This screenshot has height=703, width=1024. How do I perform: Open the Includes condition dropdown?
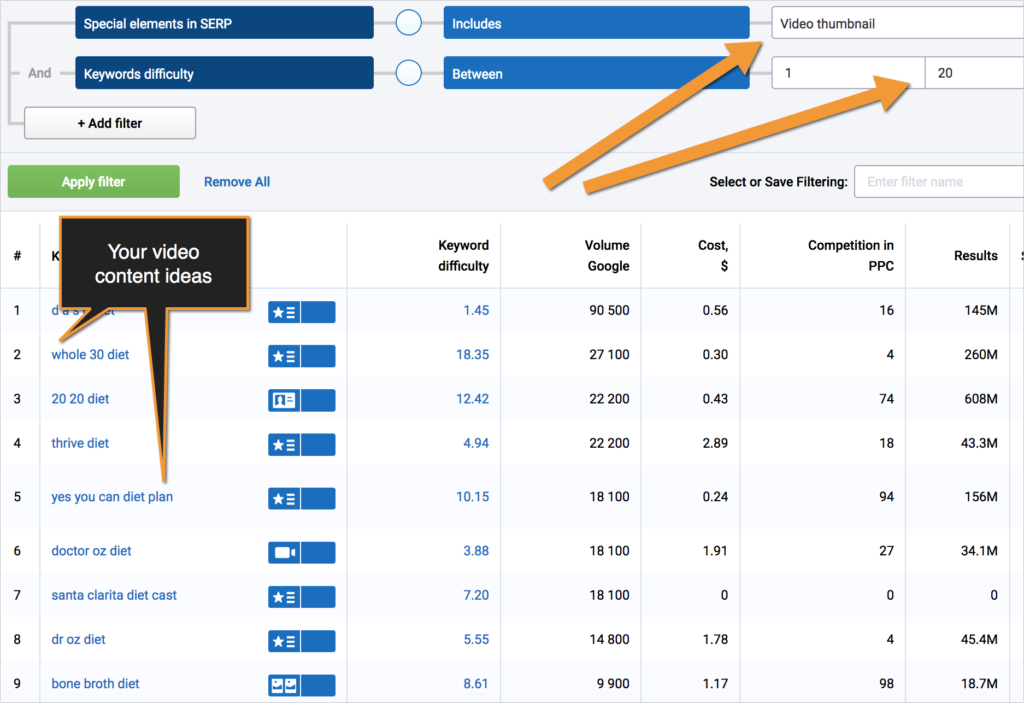pyautogui.click(x=596, y=22)
